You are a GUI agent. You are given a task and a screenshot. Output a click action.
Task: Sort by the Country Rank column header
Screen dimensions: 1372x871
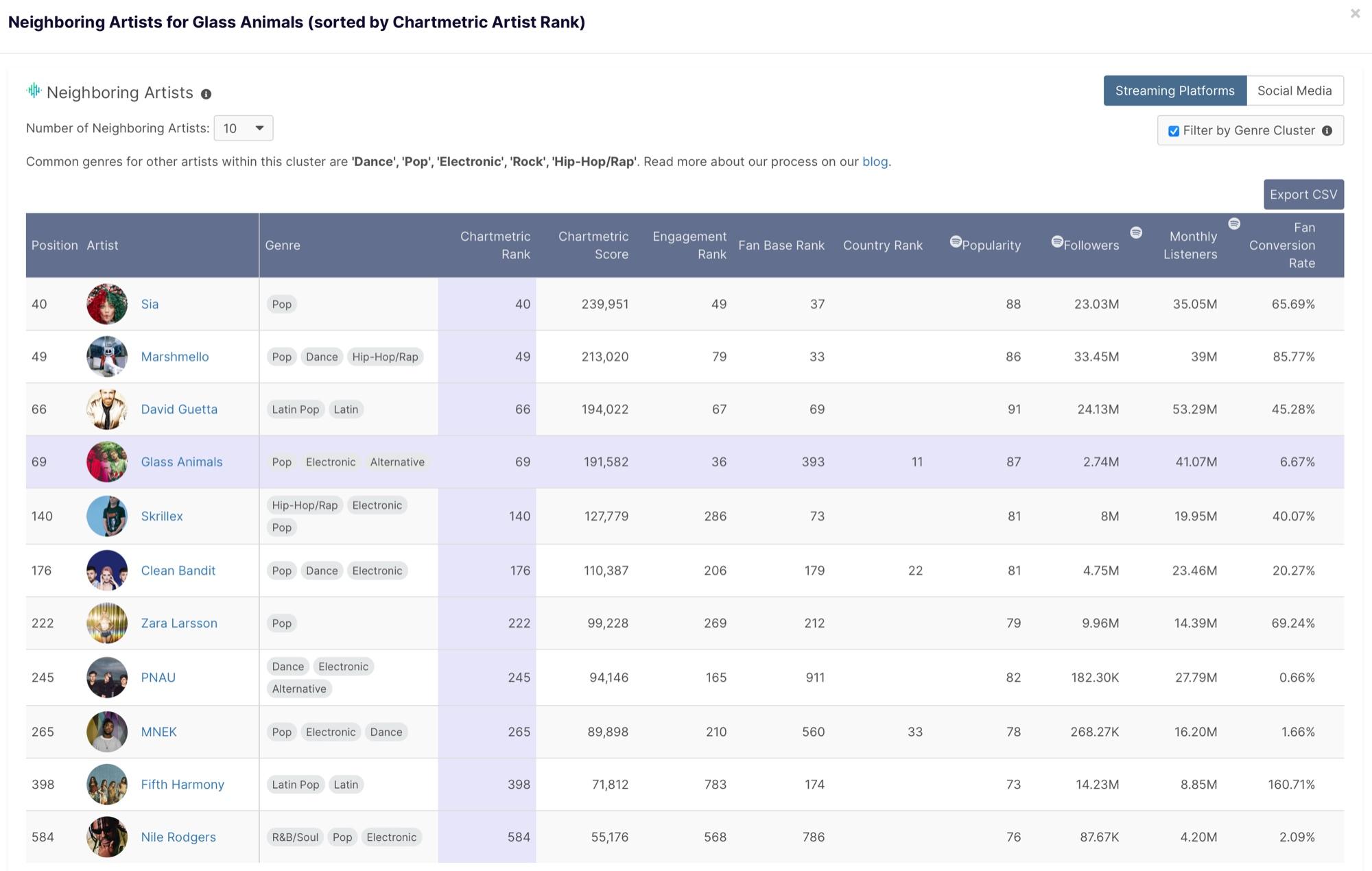tap(883, 246)
